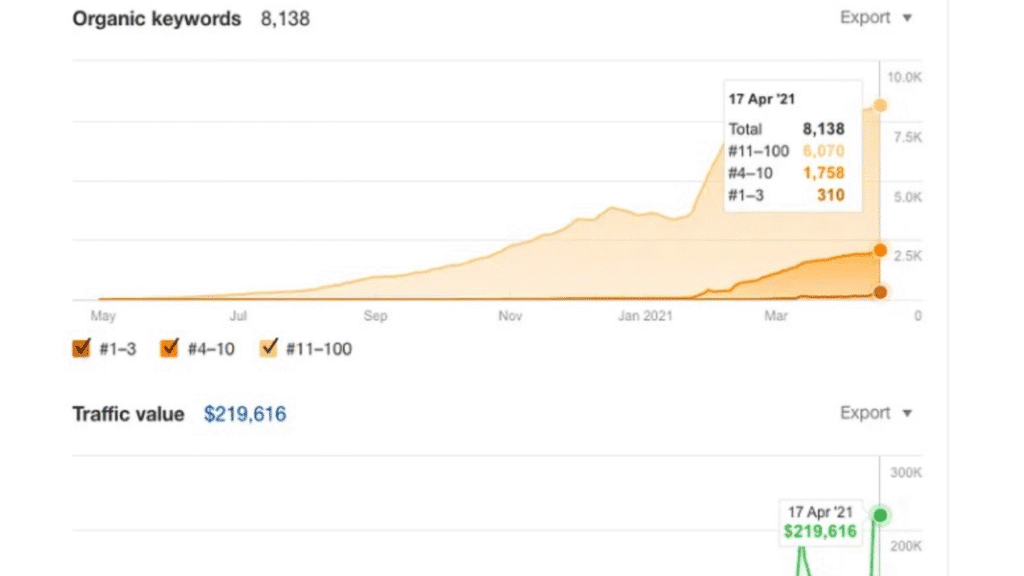Click the Nov label on chart axis
This screenshot has width=1024, height=576.
tap(510, 317)
